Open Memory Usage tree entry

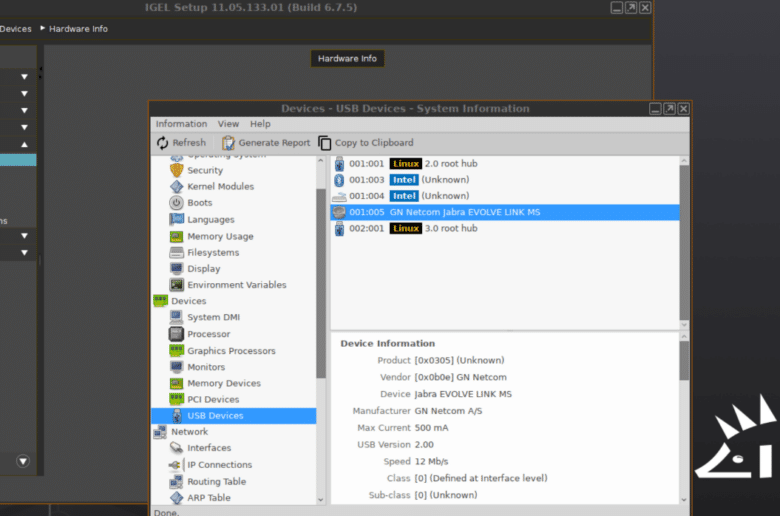(x=220, y=236)
